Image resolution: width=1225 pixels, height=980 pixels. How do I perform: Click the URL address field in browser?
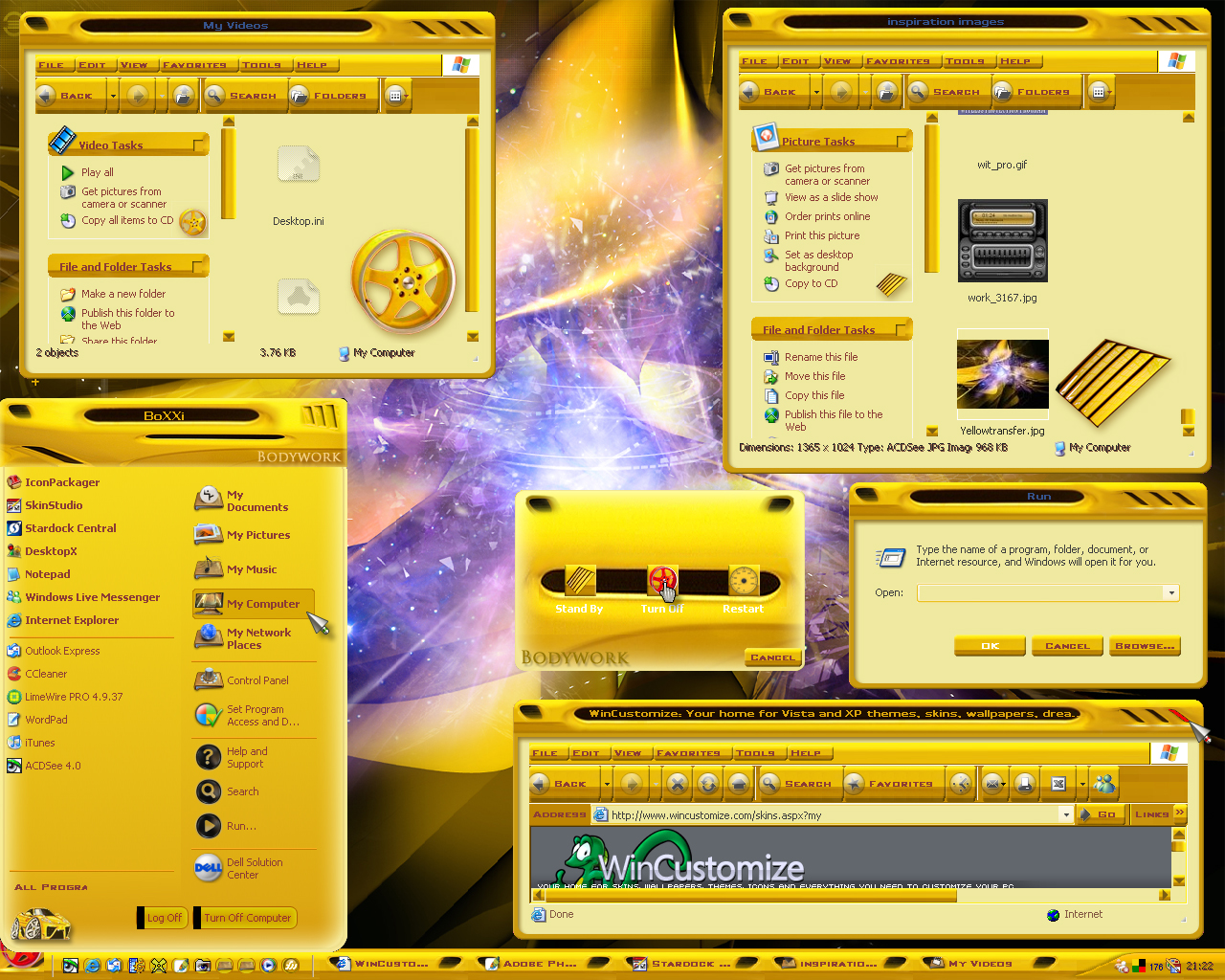[834, 814]
